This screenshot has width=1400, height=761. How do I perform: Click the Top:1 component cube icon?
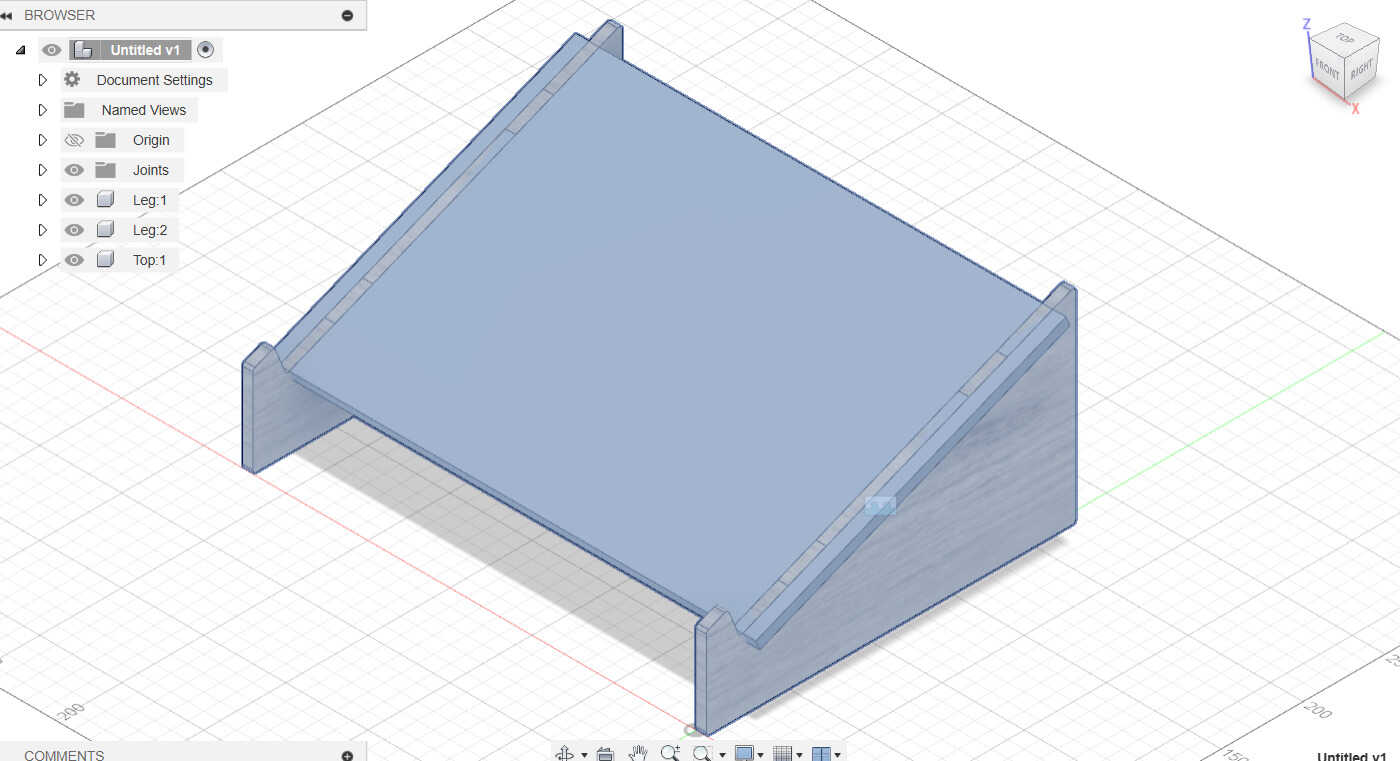(105, 260)
